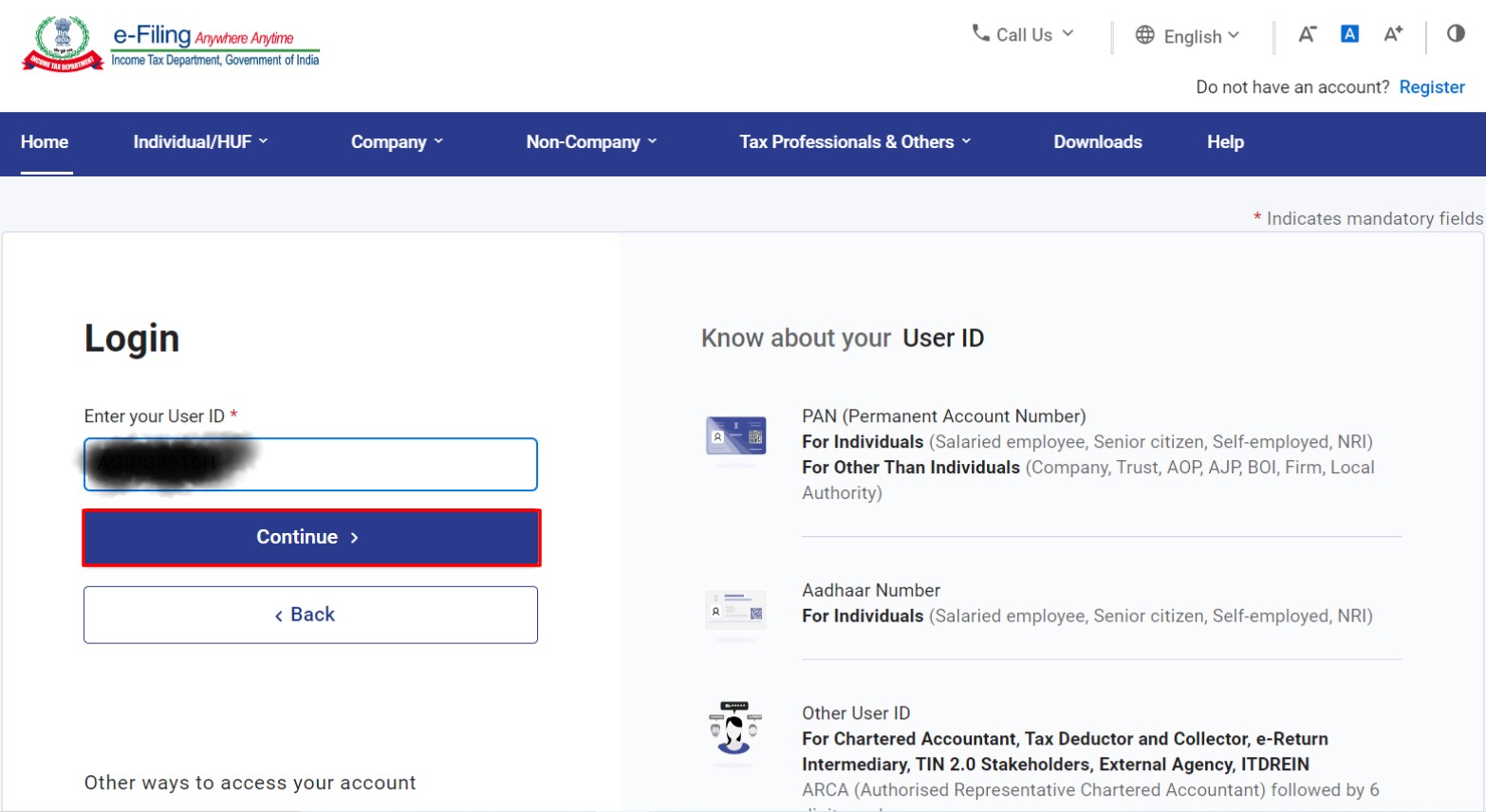Click the Back button
The width and height of the screenshot is (1486, 812).
pos(310,615)
